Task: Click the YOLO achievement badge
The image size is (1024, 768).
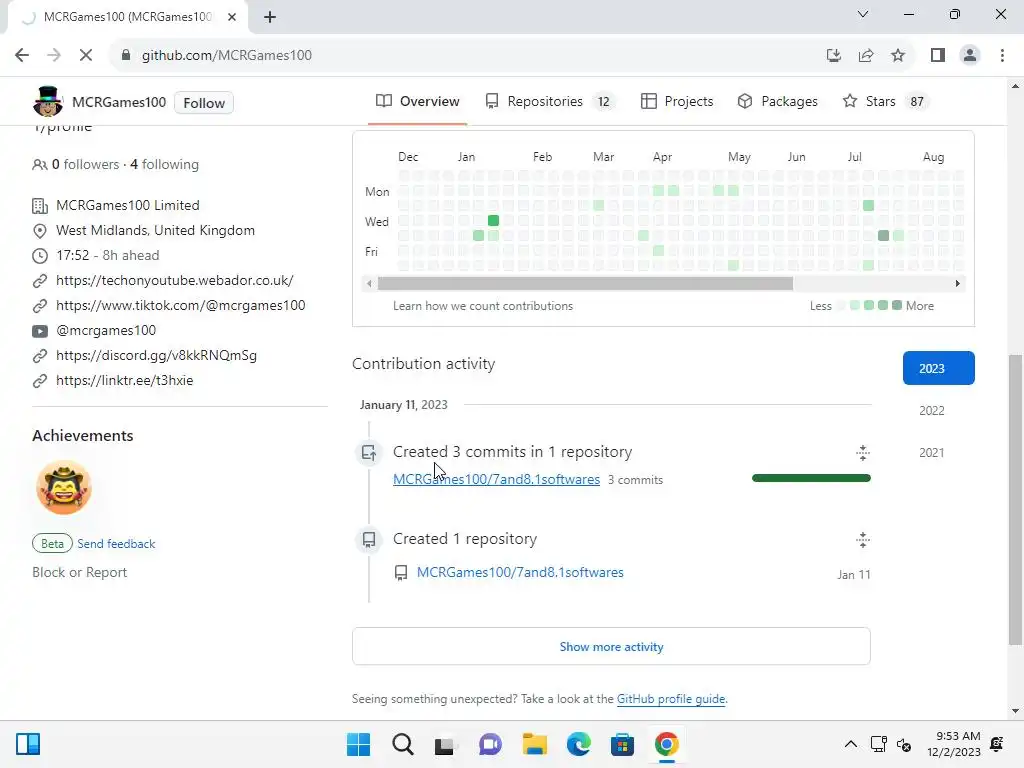Action: pyautogui.click(x=63, y=487)
